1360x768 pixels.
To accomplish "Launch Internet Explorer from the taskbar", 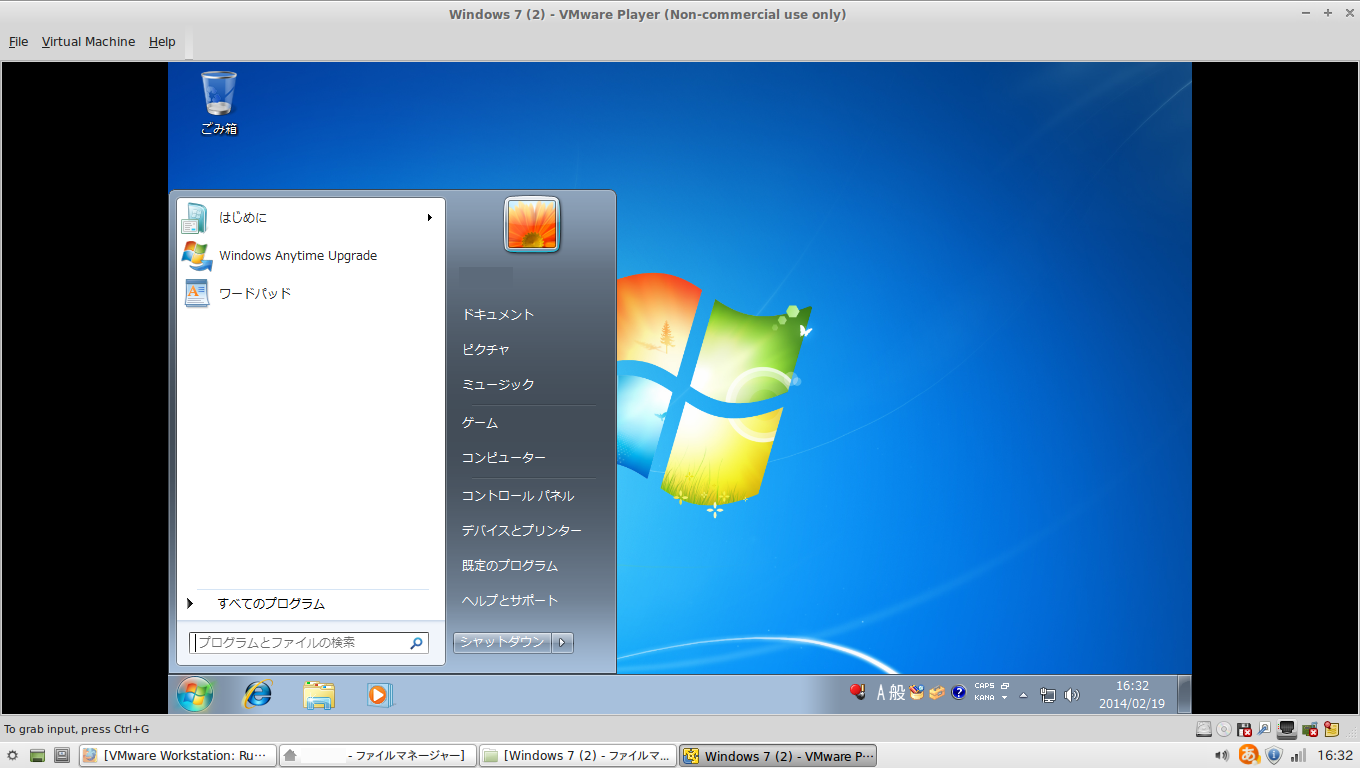I will (258, 694).
